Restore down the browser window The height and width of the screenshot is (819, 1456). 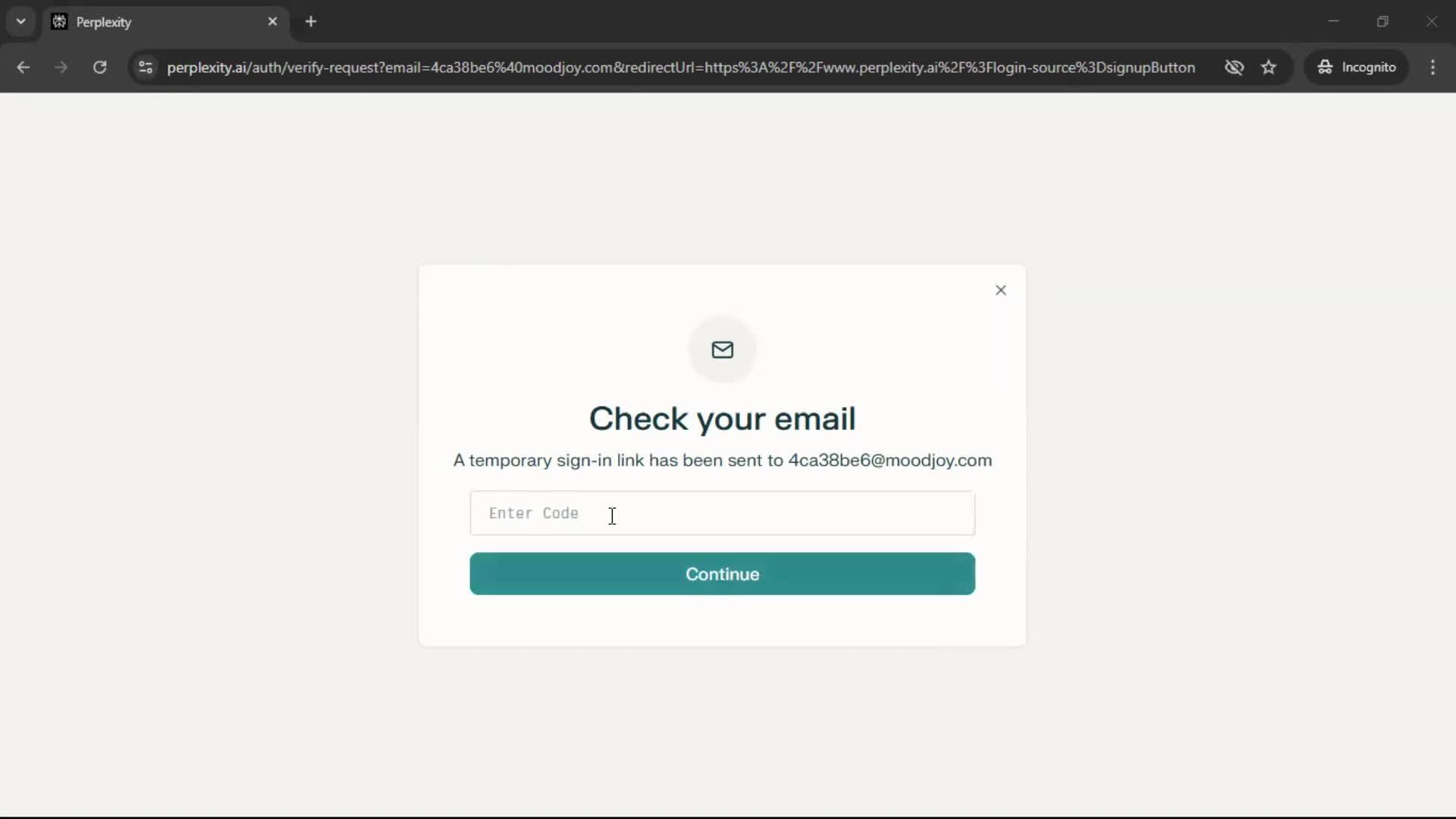pyautogui.click(x=1382, y=21)
